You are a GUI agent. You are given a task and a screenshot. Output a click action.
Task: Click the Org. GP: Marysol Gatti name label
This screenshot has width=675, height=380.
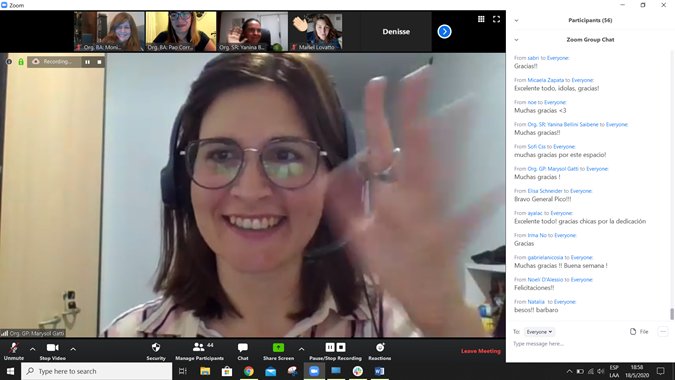click(x=37, y=333)
